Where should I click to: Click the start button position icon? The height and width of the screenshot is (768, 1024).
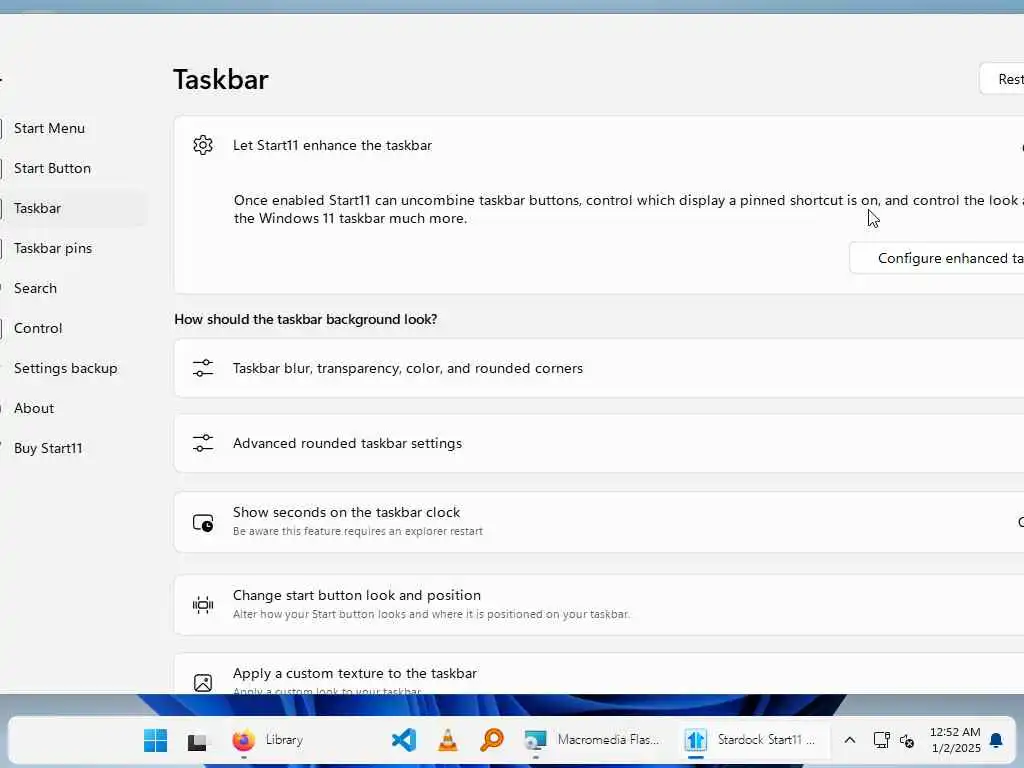pos(203,605)
